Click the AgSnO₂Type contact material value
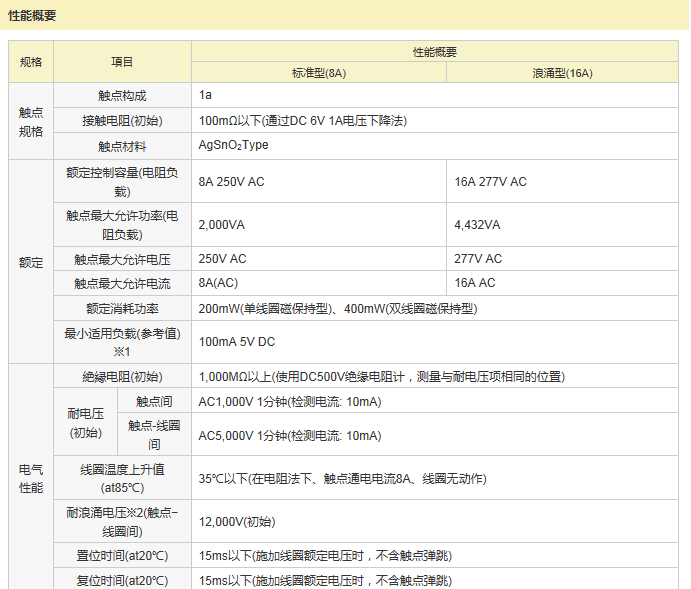The height and width of the screenshot is (589, 691). [233, 145]
